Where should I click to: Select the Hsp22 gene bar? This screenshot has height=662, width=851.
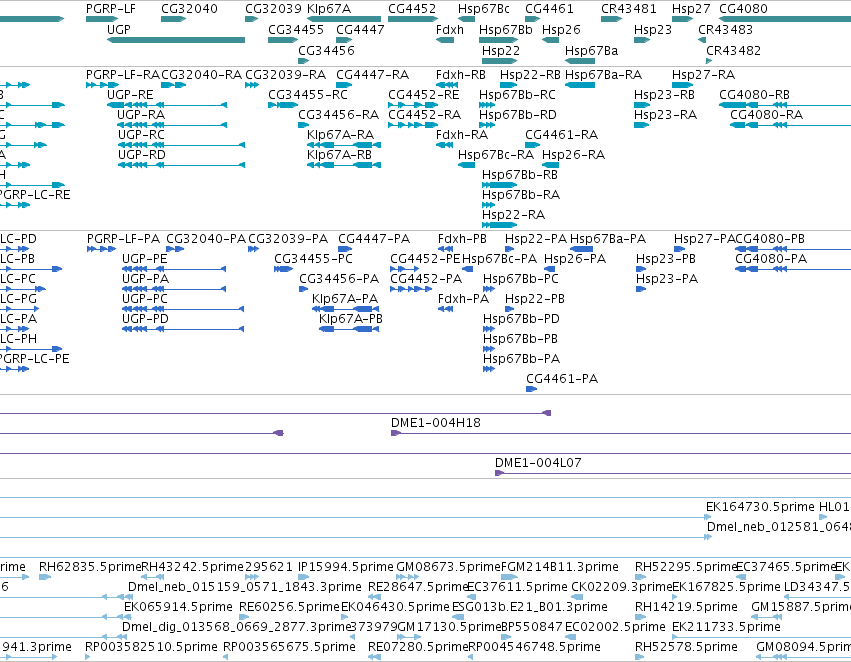(499, 61)
